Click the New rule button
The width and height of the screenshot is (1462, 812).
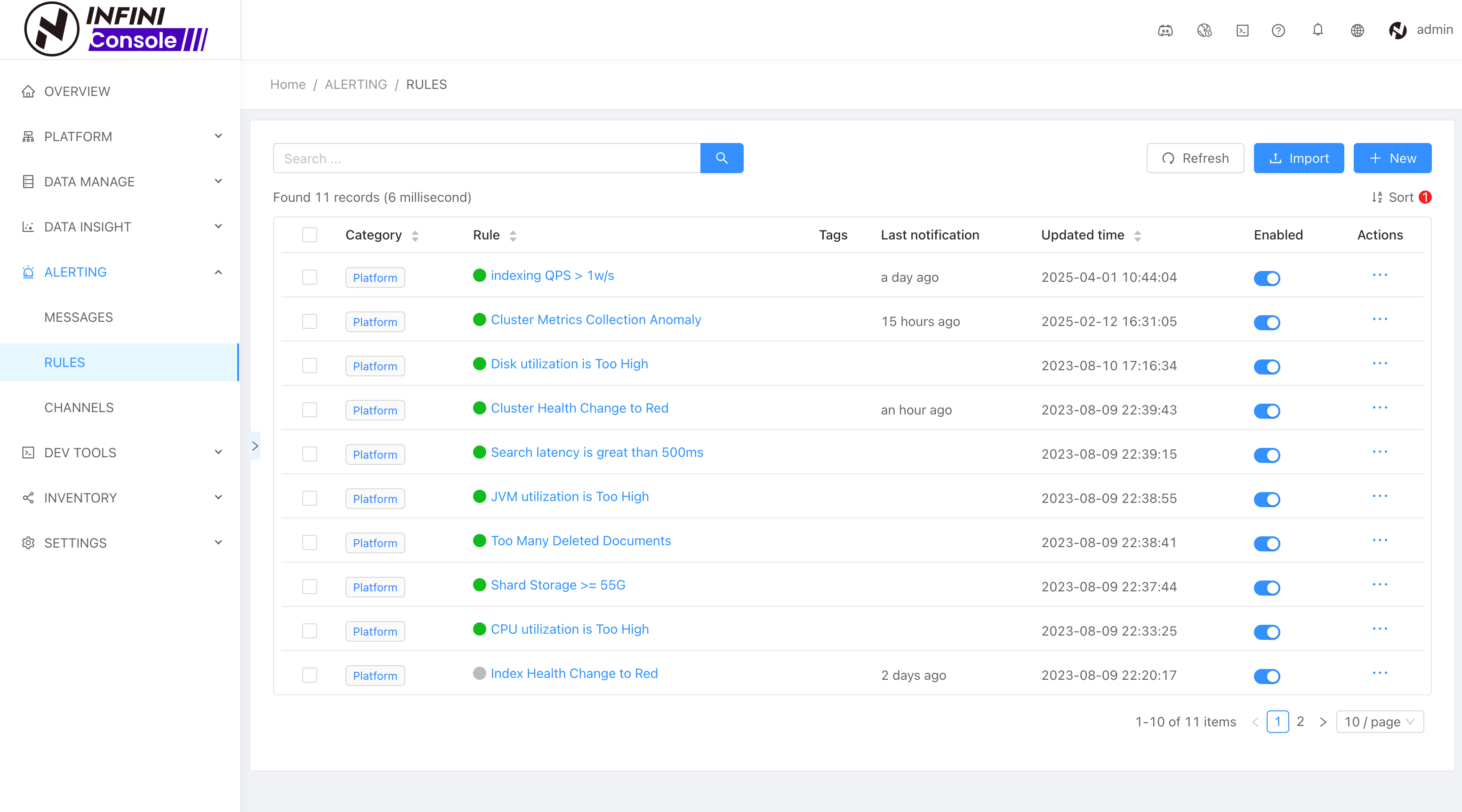click(1391, 158)
